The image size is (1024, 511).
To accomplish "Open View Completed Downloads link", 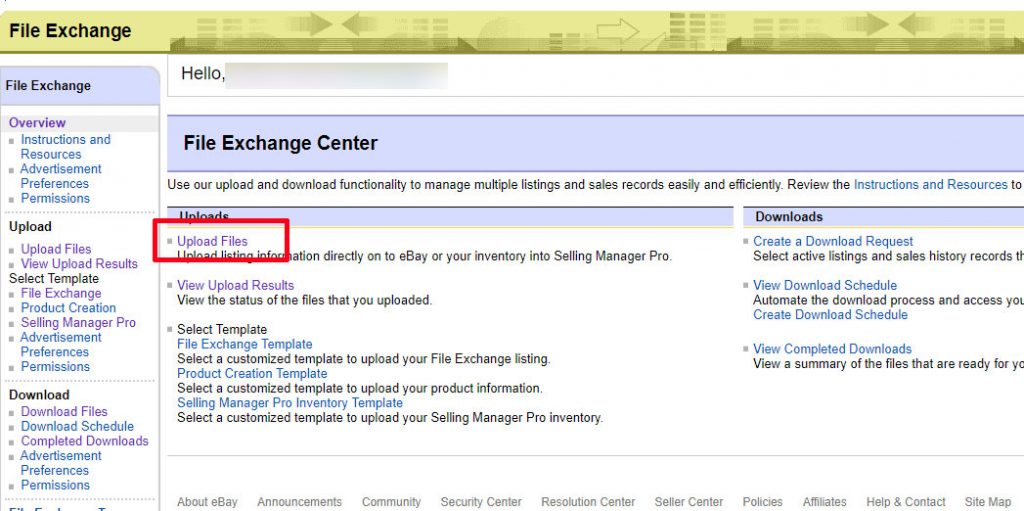I will point(833,349).
